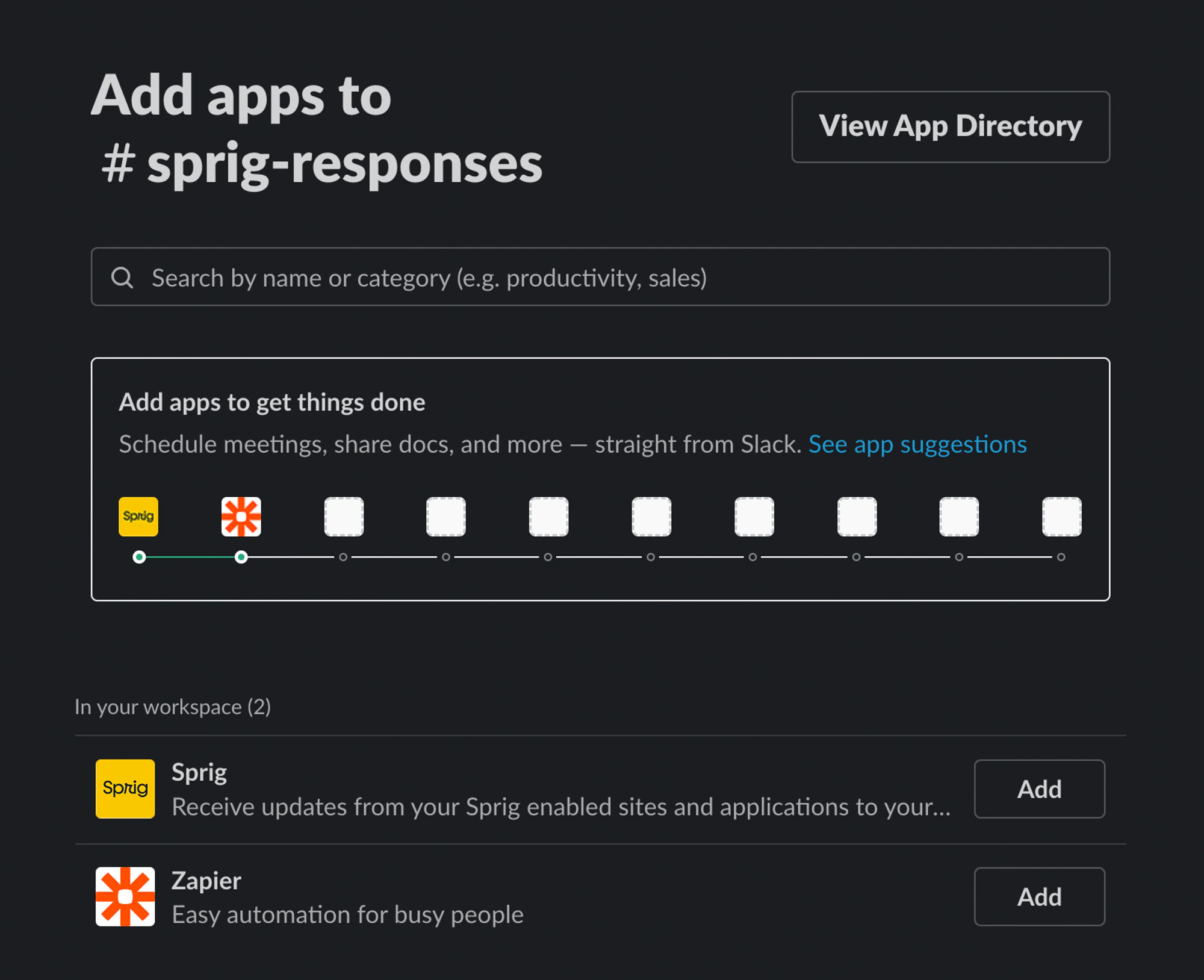Select the last empty app placeholder slot
The image size is (1204, 980).
pos(1062,516)
